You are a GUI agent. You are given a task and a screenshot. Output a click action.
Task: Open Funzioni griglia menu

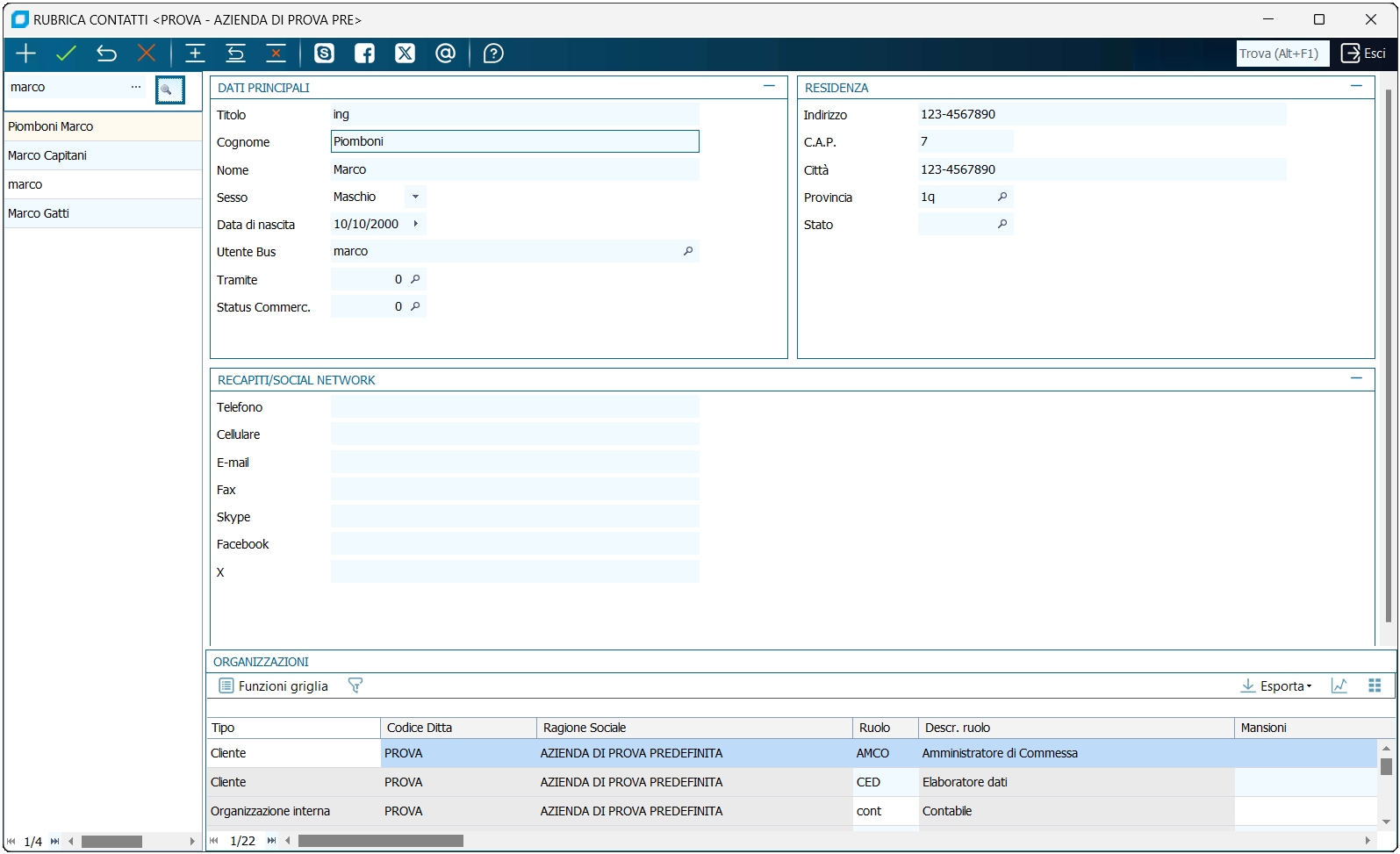click(274, 686)
